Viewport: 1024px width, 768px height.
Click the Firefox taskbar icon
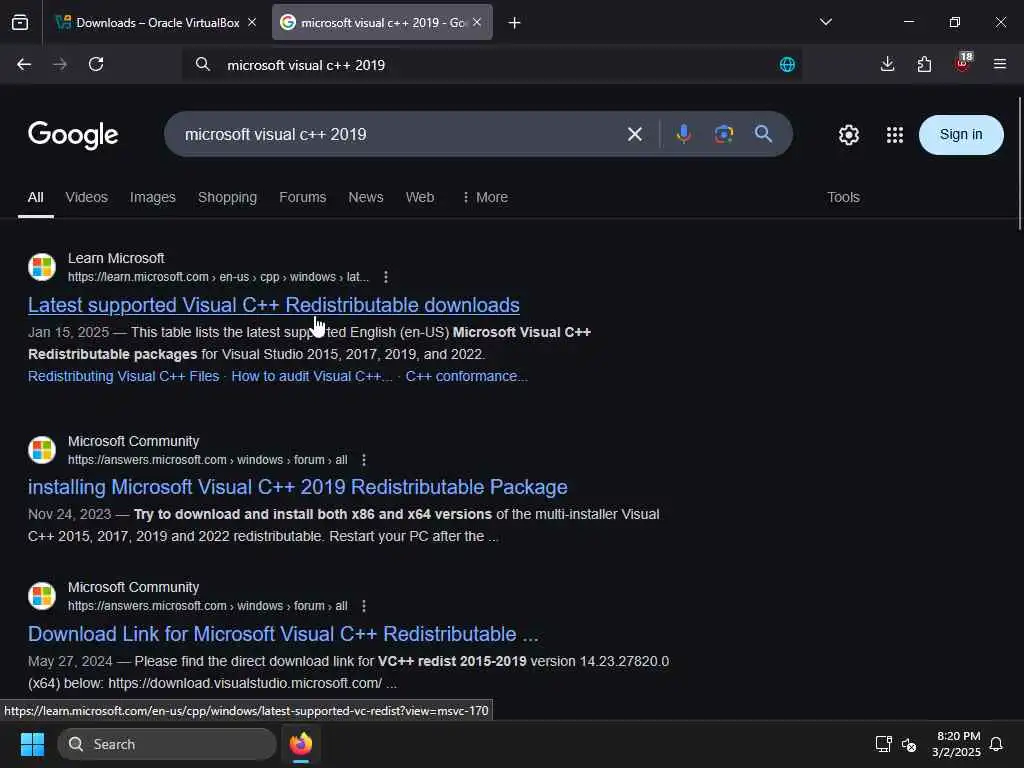click(x=301, y=744)
